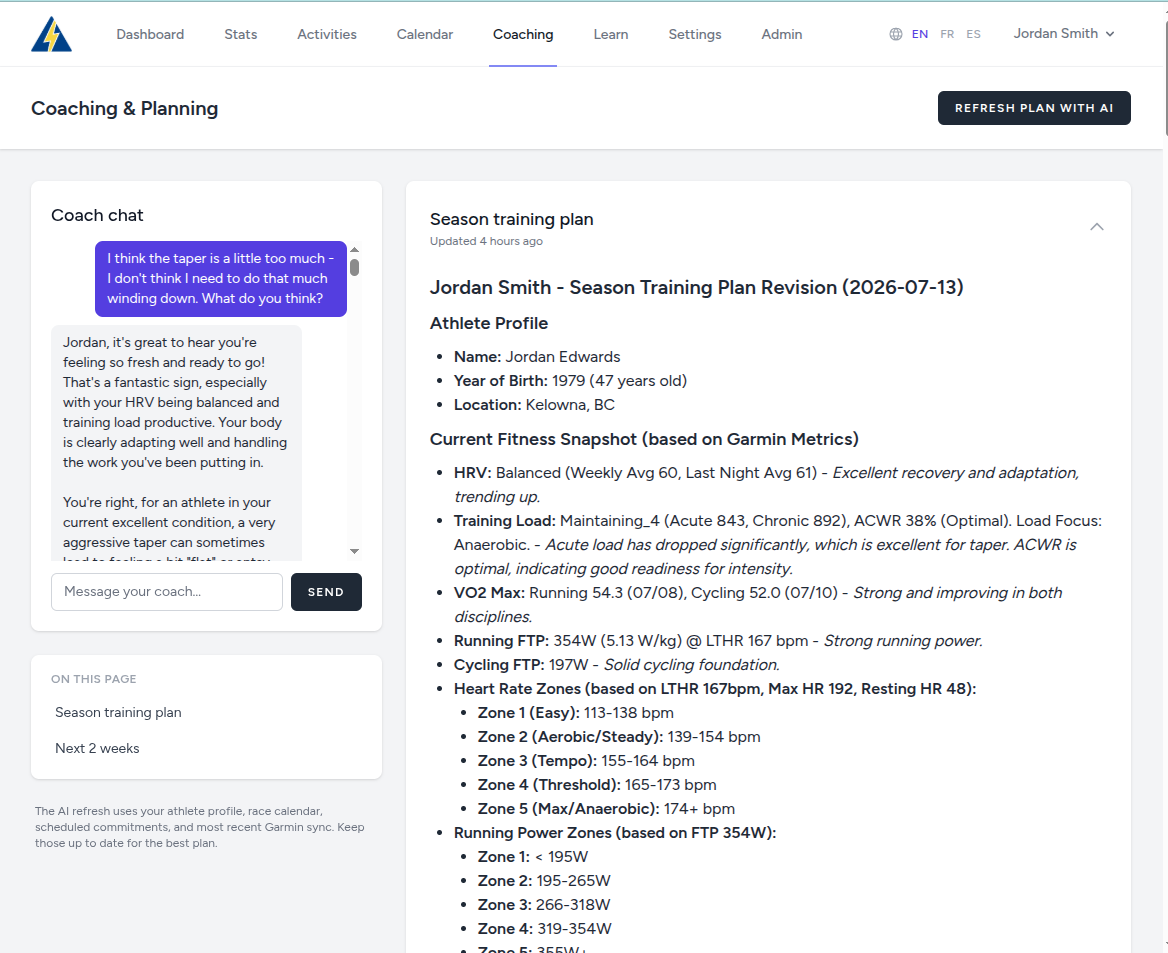The image size is (1168, 953).
Task: Click 'Zone 1 (Easy): 113-138 bpm'
Action: point(576,713)
